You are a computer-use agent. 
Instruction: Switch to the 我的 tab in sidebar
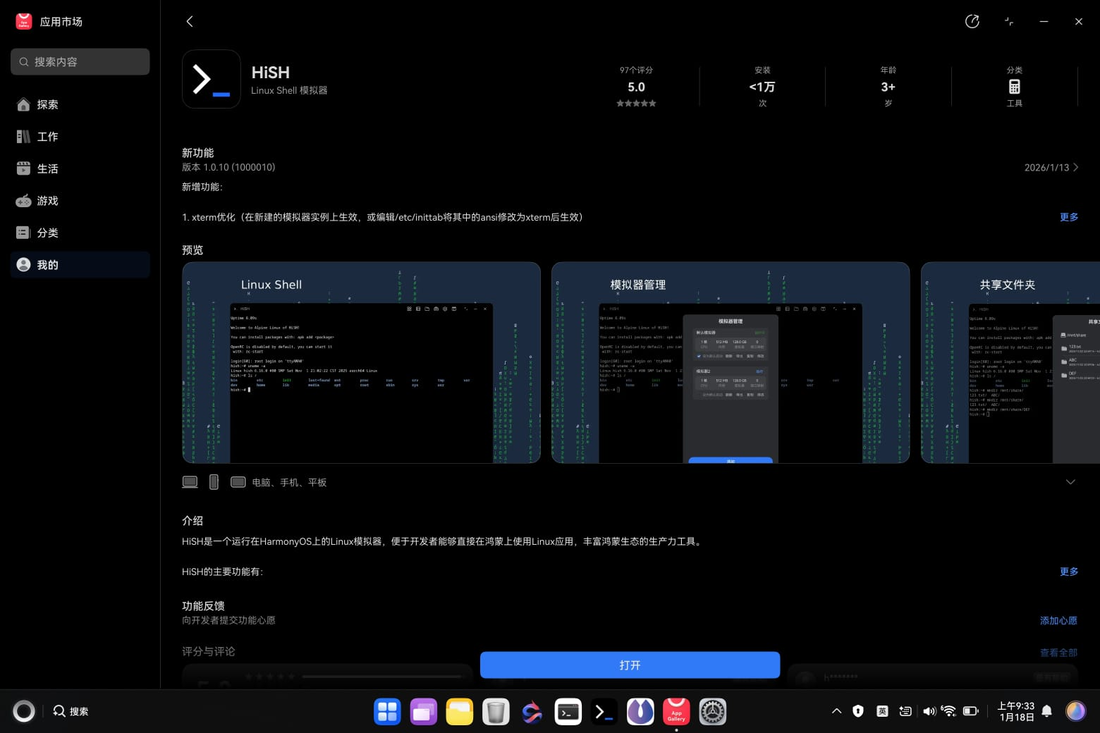click(x=46, y=264)
